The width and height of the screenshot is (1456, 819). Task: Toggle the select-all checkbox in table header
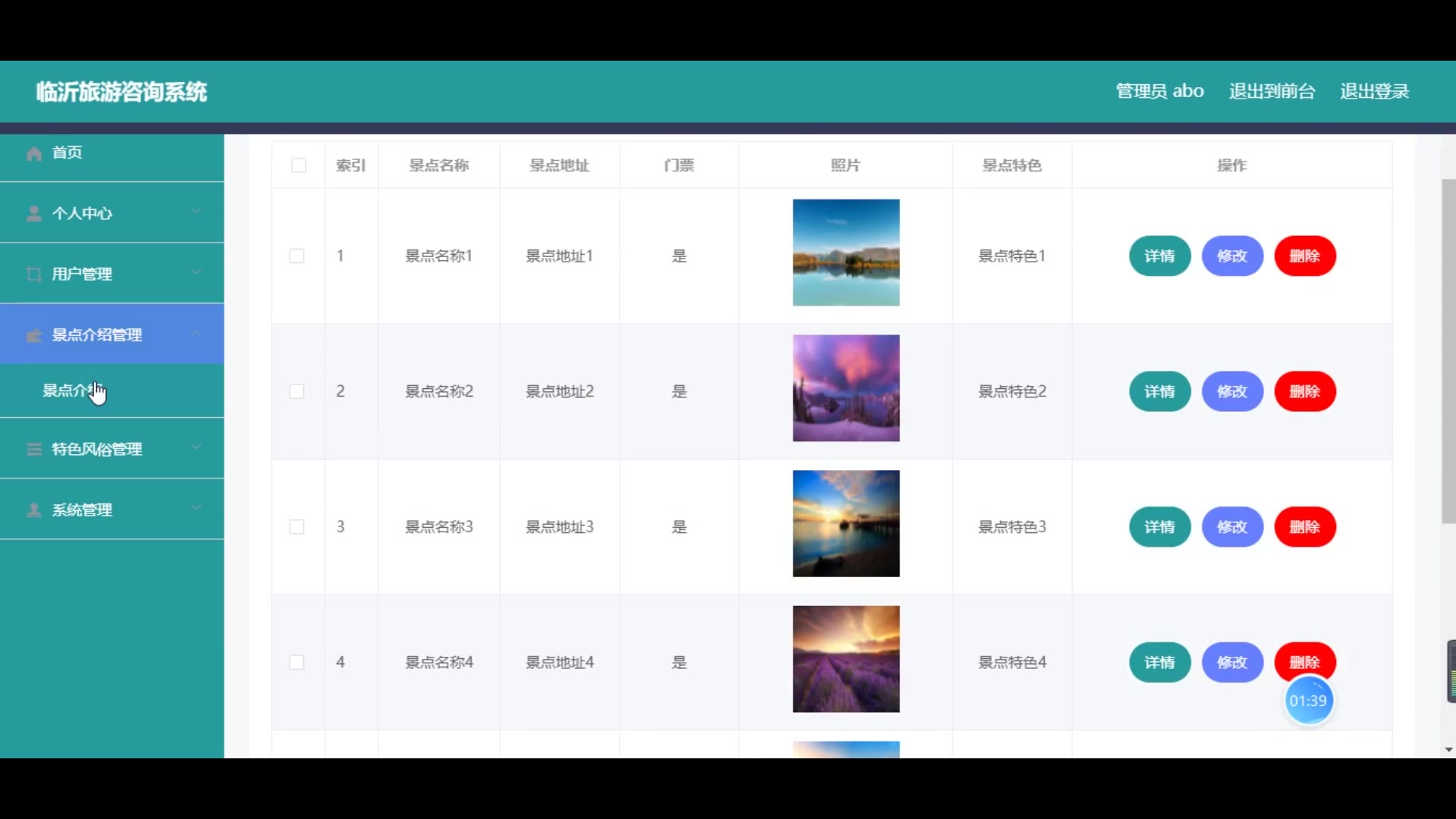[x=299, y=165]
